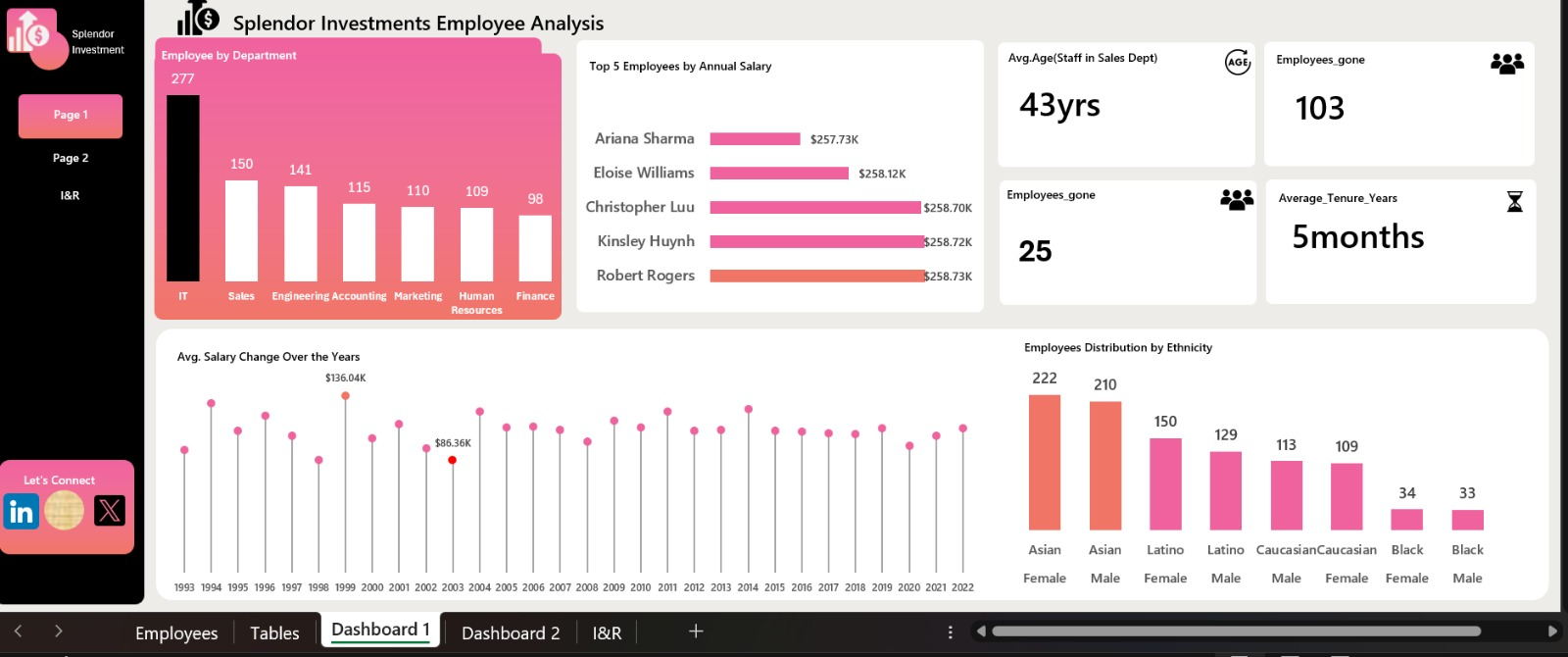Go to previous sheet with left arrow

[x=18, y=632]
